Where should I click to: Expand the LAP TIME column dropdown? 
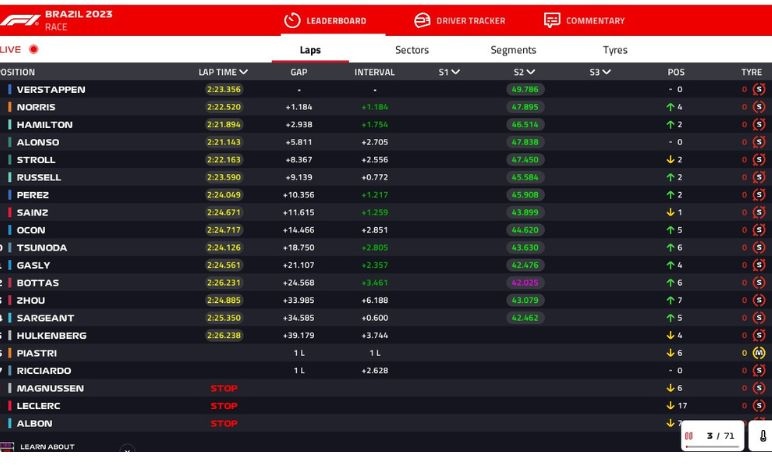pos(244,72)
